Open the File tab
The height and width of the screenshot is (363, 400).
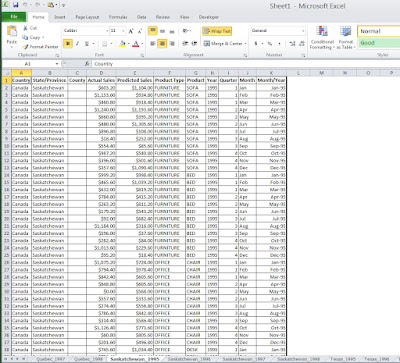(14, 17)
